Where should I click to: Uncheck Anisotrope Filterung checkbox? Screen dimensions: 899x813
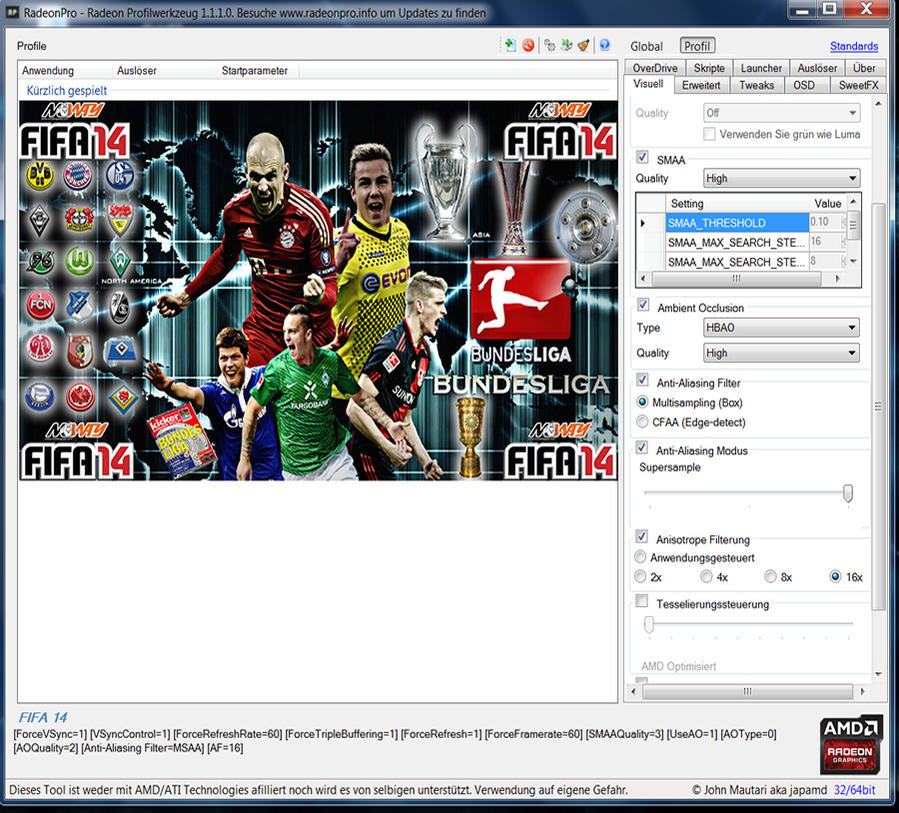(642, 537)
